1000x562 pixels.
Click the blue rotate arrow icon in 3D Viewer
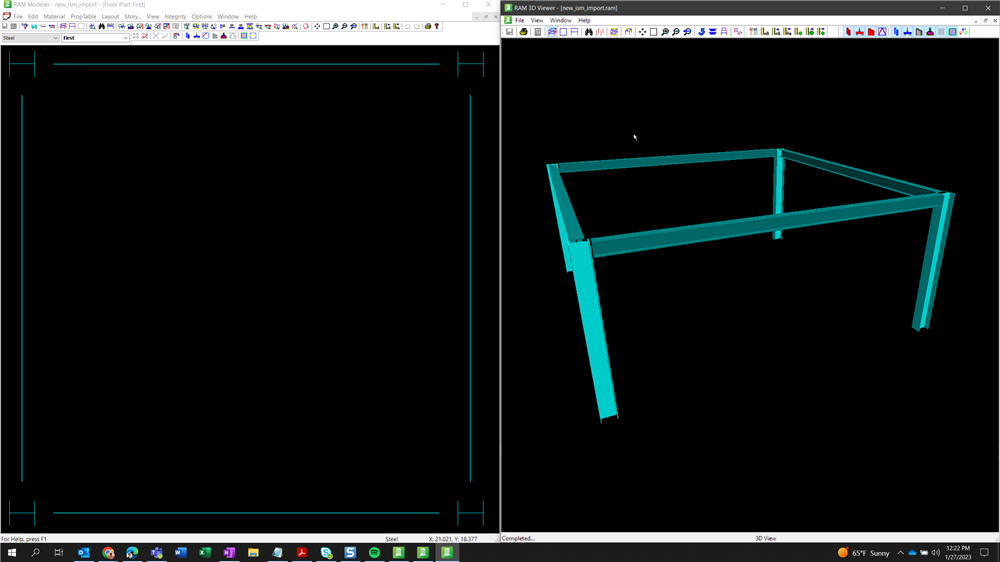pos(702,32)
